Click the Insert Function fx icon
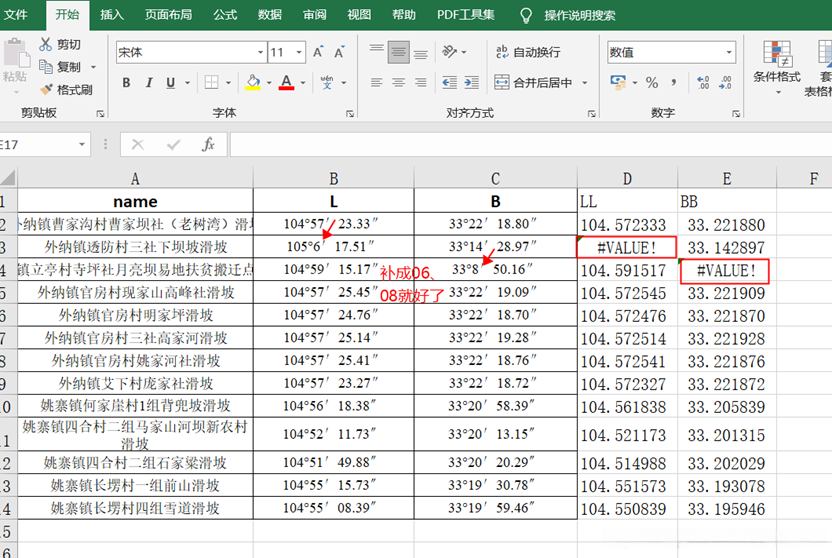This screenshot has height=558, width=832. click(208, 144)
